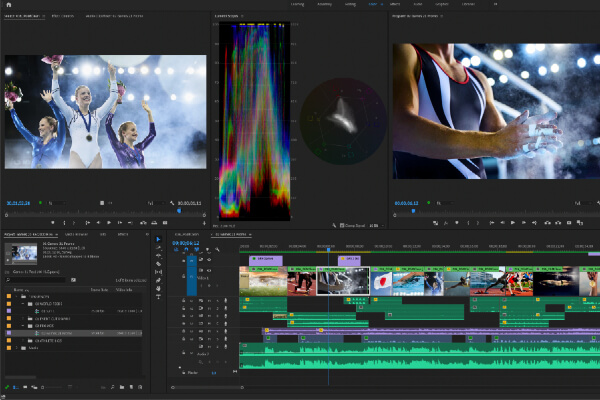Export frame from Program monitor
600x400 pixels.
point(569,222)
